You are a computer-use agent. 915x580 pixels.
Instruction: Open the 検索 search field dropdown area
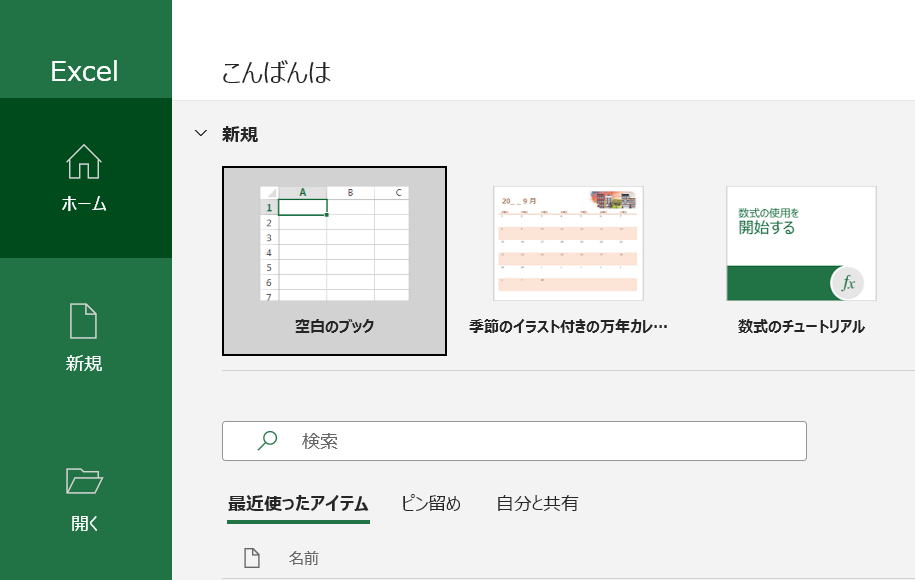pyautogui.click(x=514, y=440)
